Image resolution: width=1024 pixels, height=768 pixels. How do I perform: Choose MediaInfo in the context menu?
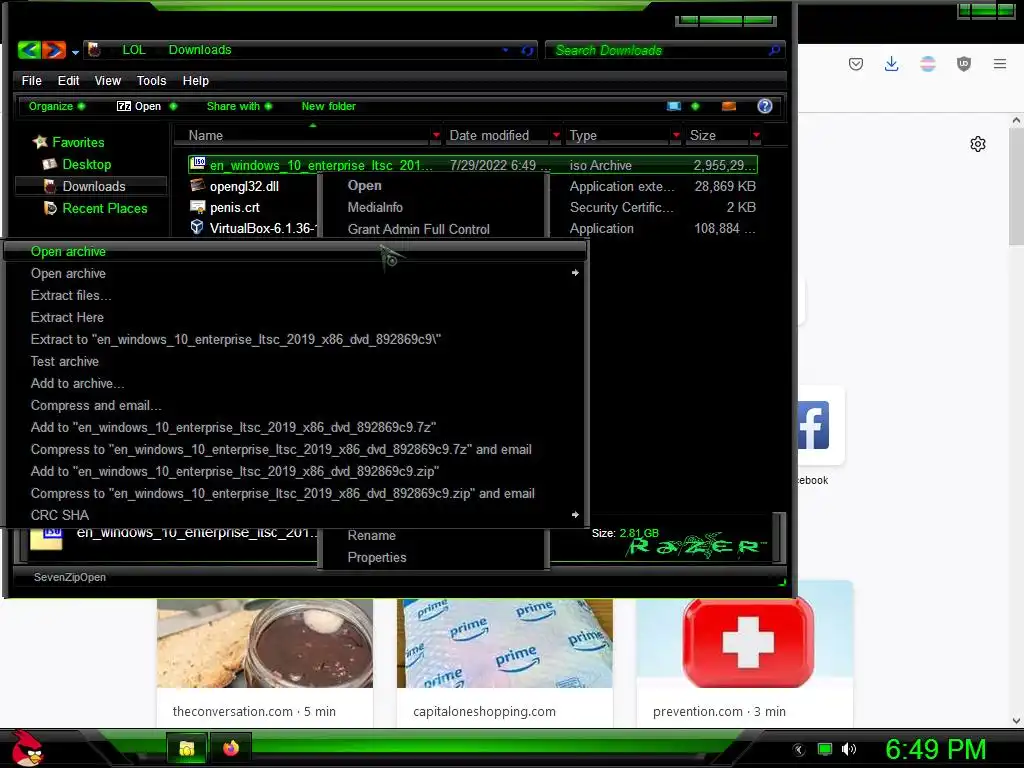click(x=375, y=207)
